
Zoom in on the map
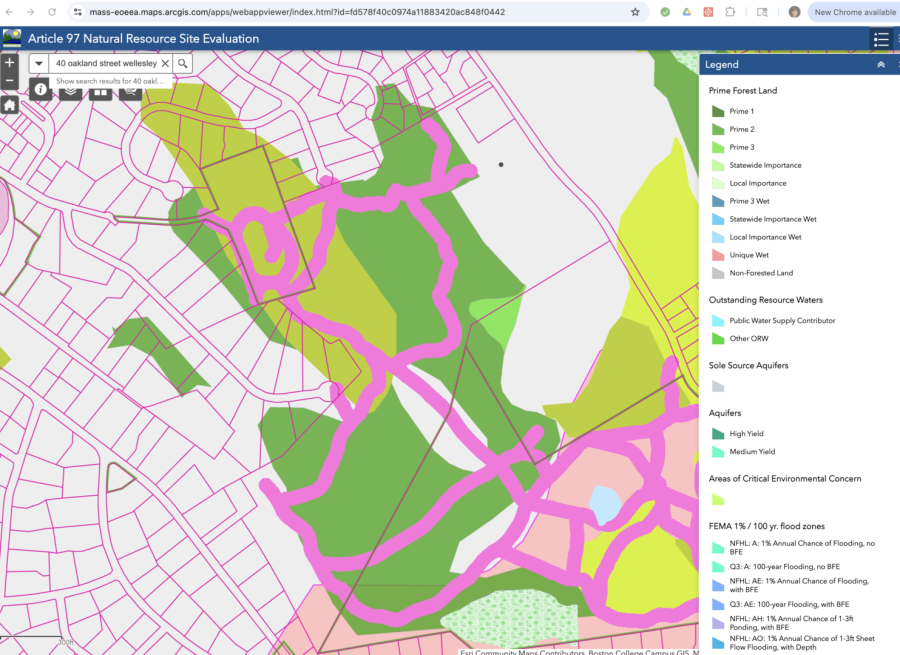[10, 63]
